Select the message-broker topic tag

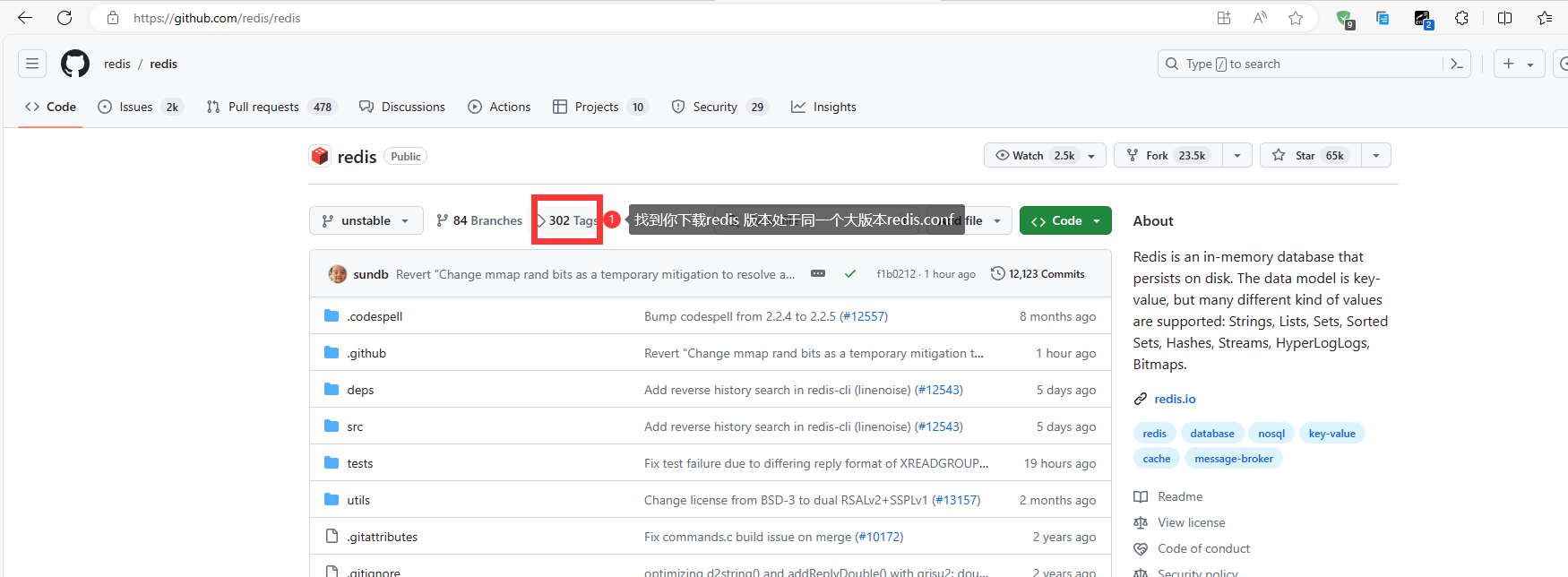(x=1234, y=459)
